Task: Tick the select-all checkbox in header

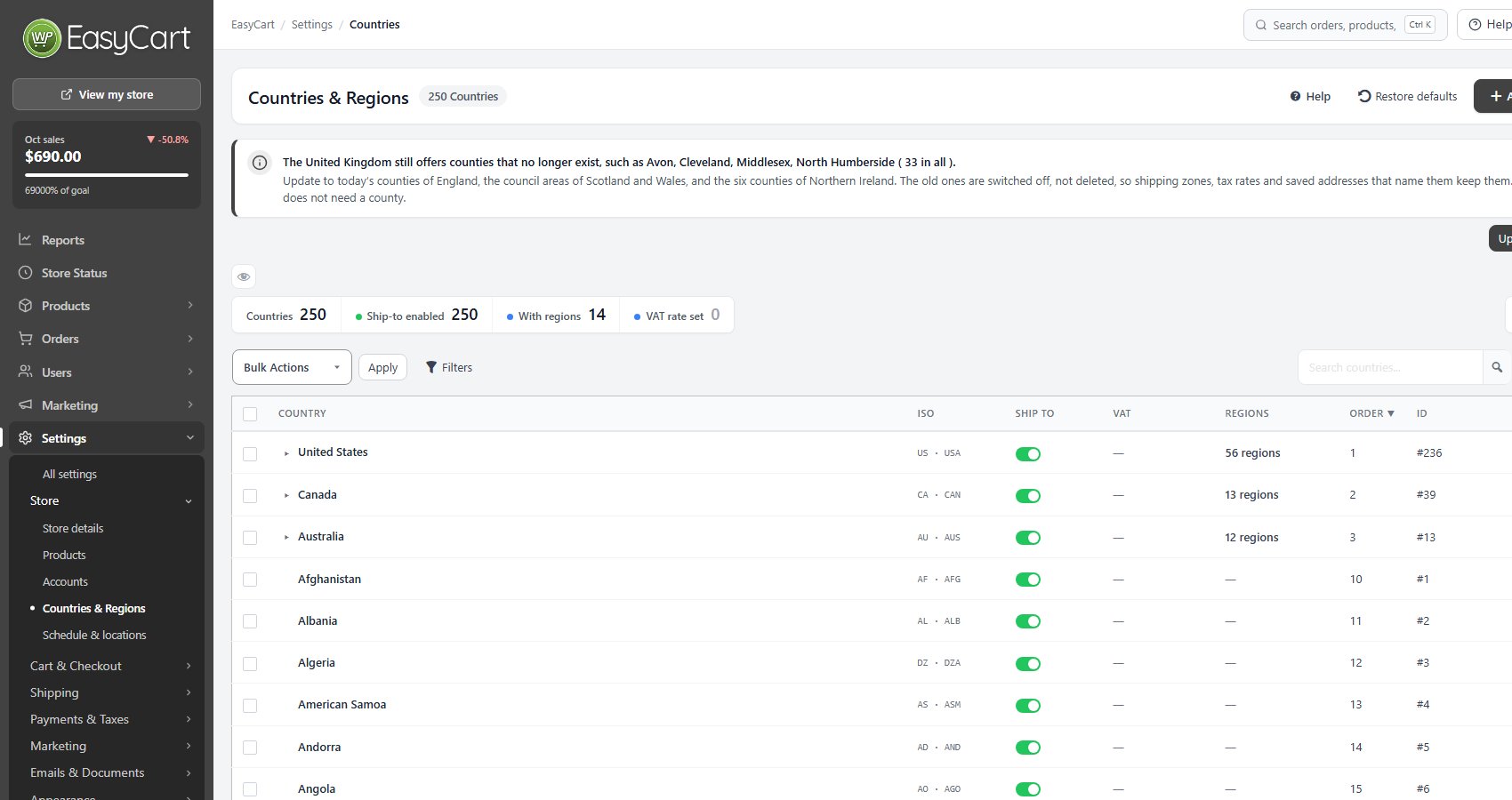Action: (250, 414)
